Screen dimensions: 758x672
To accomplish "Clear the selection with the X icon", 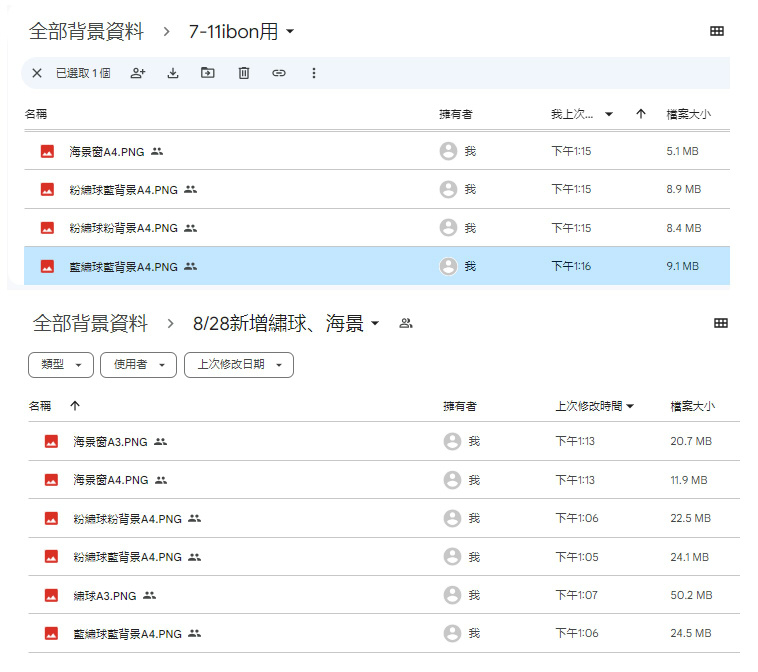I will click(37, 73).
